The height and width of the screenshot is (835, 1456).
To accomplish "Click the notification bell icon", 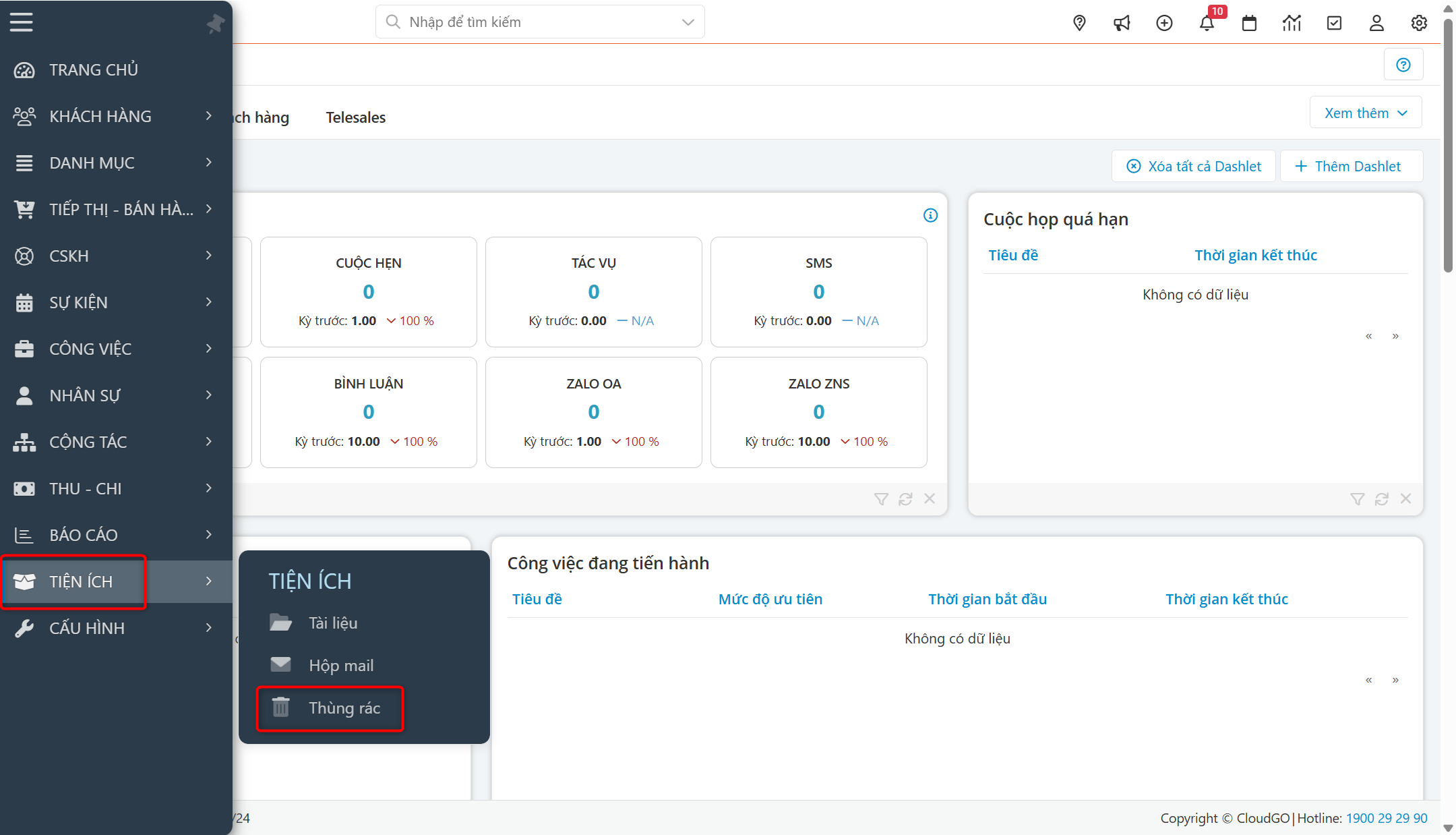I will coord(1207,23).
